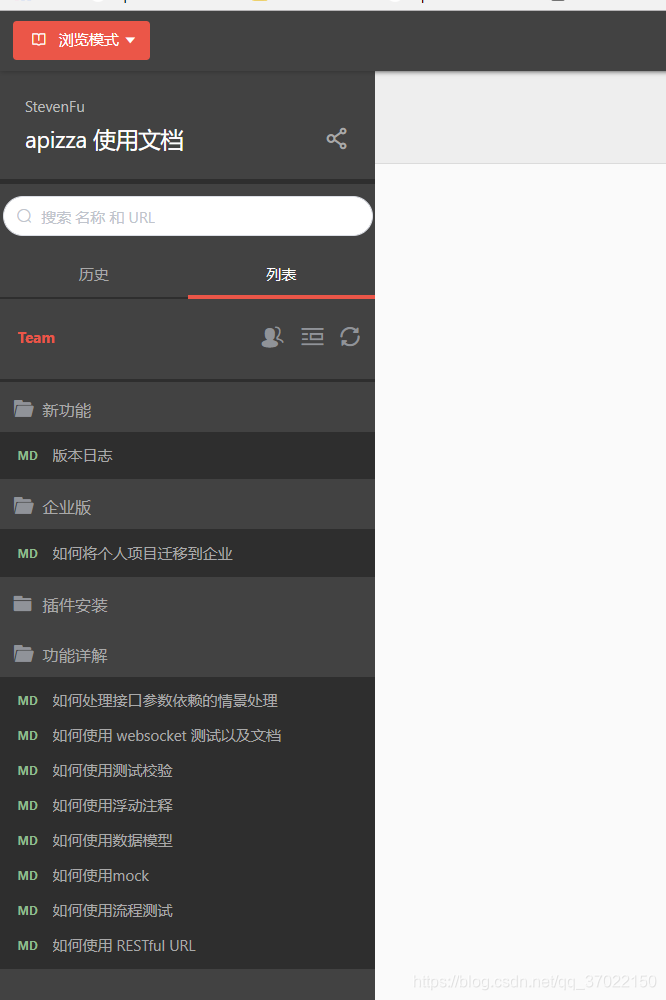Click the 功能详解 folder icon
Image resolution: width=666 pixels, height=1000 pixels.
tap(24, 654)
